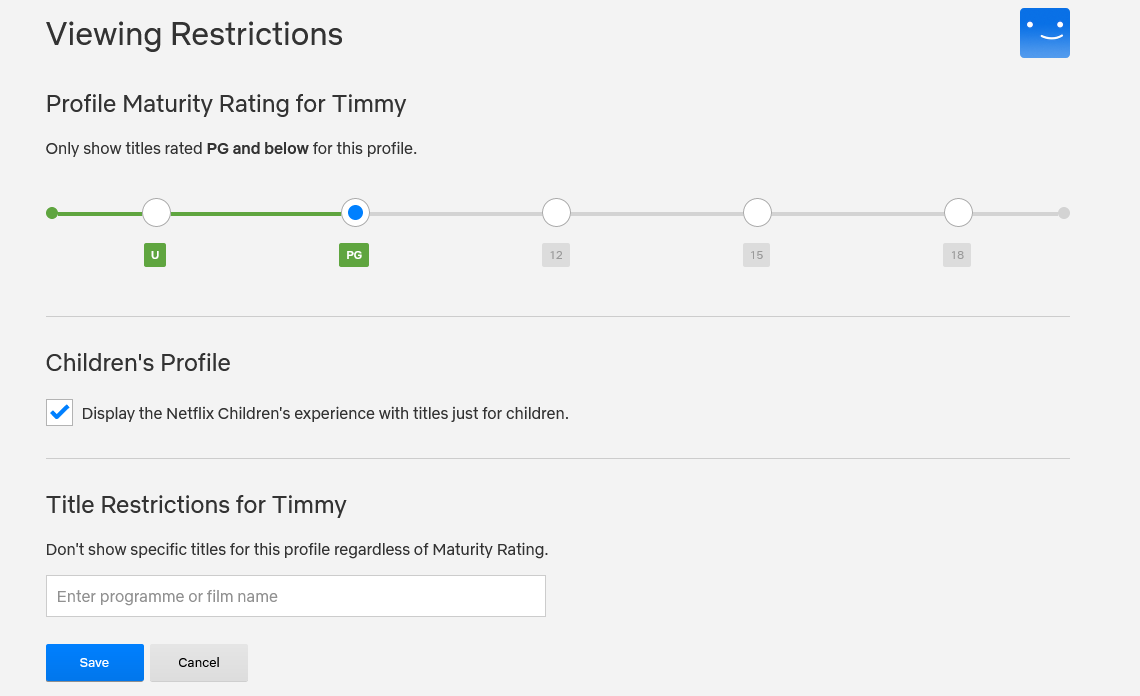Uncheck the Netflix Children's experience checkbox
This screenshot has height=696, width=1140.
click(60, 412)
